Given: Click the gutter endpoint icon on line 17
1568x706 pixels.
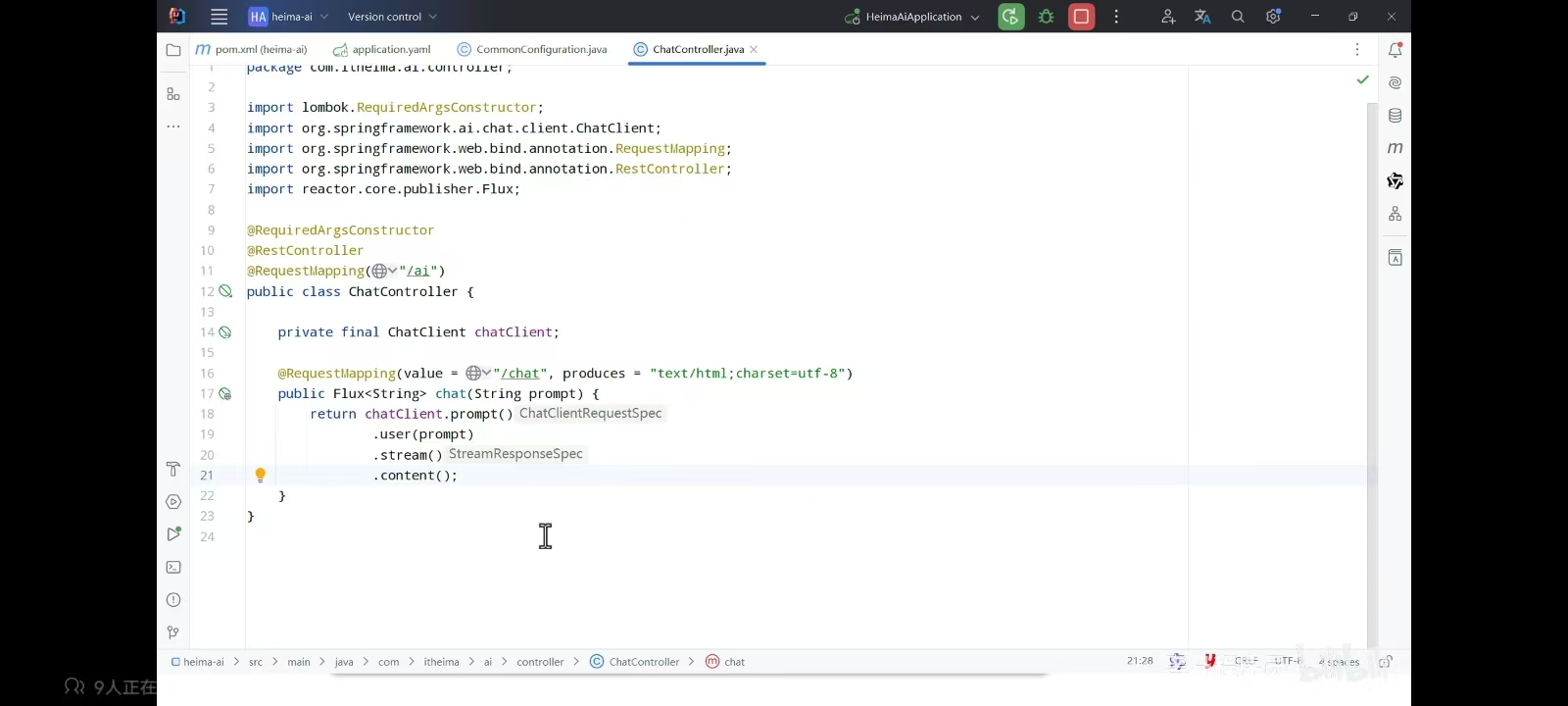Looking at the screenshot, I should (225, 394).
